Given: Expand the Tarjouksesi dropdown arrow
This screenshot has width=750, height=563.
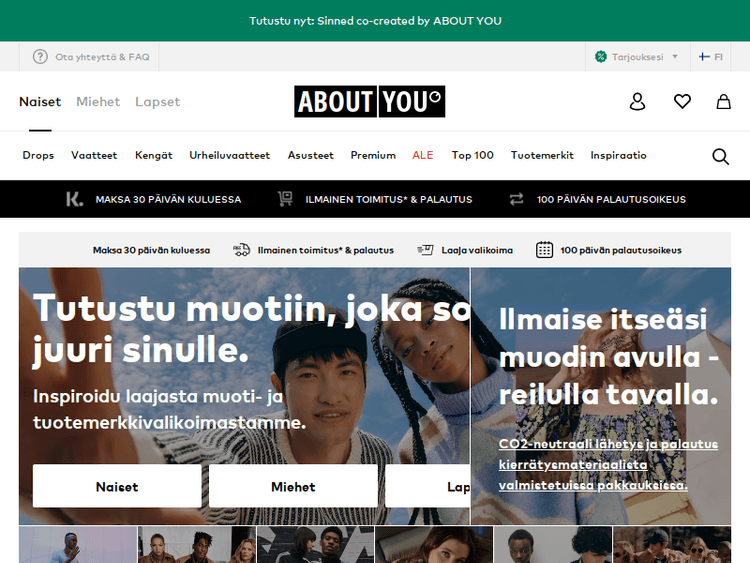Looking at the screenshot, I should click(675, 56).
